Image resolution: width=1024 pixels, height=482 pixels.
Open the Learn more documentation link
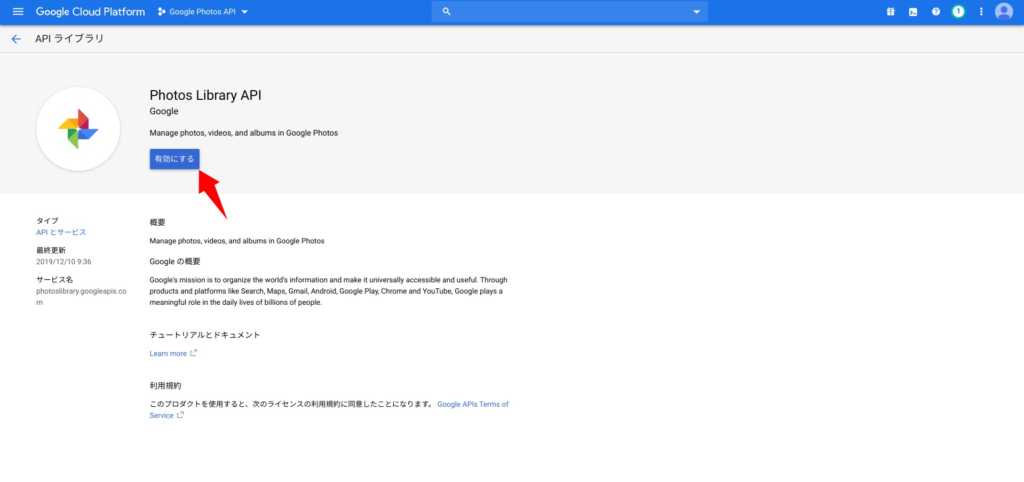tap(168, 353)
